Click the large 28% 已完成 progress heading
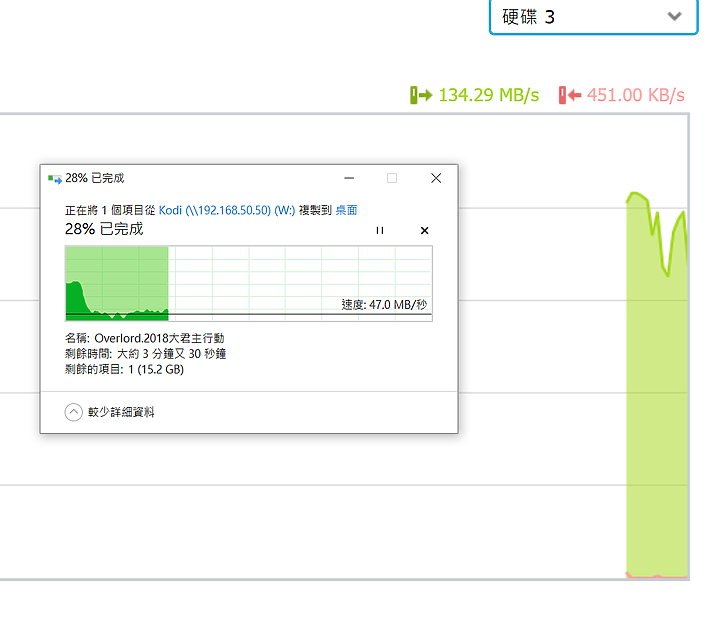 point(104,229)
